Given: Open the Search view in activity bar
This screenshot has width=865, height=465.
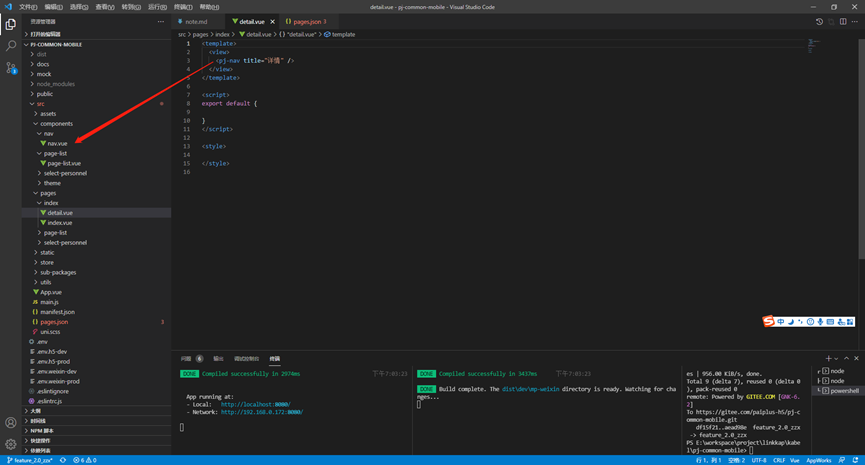Looking at the screenshot, I should tap(10, 46).
